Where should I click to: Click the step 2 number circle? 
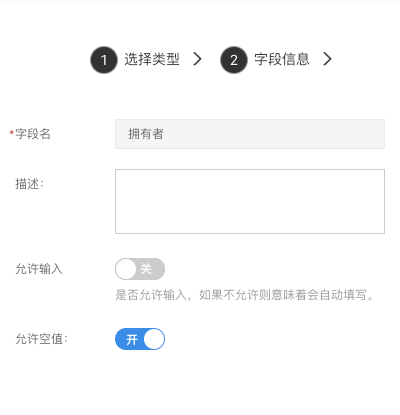tap(234, 60)
